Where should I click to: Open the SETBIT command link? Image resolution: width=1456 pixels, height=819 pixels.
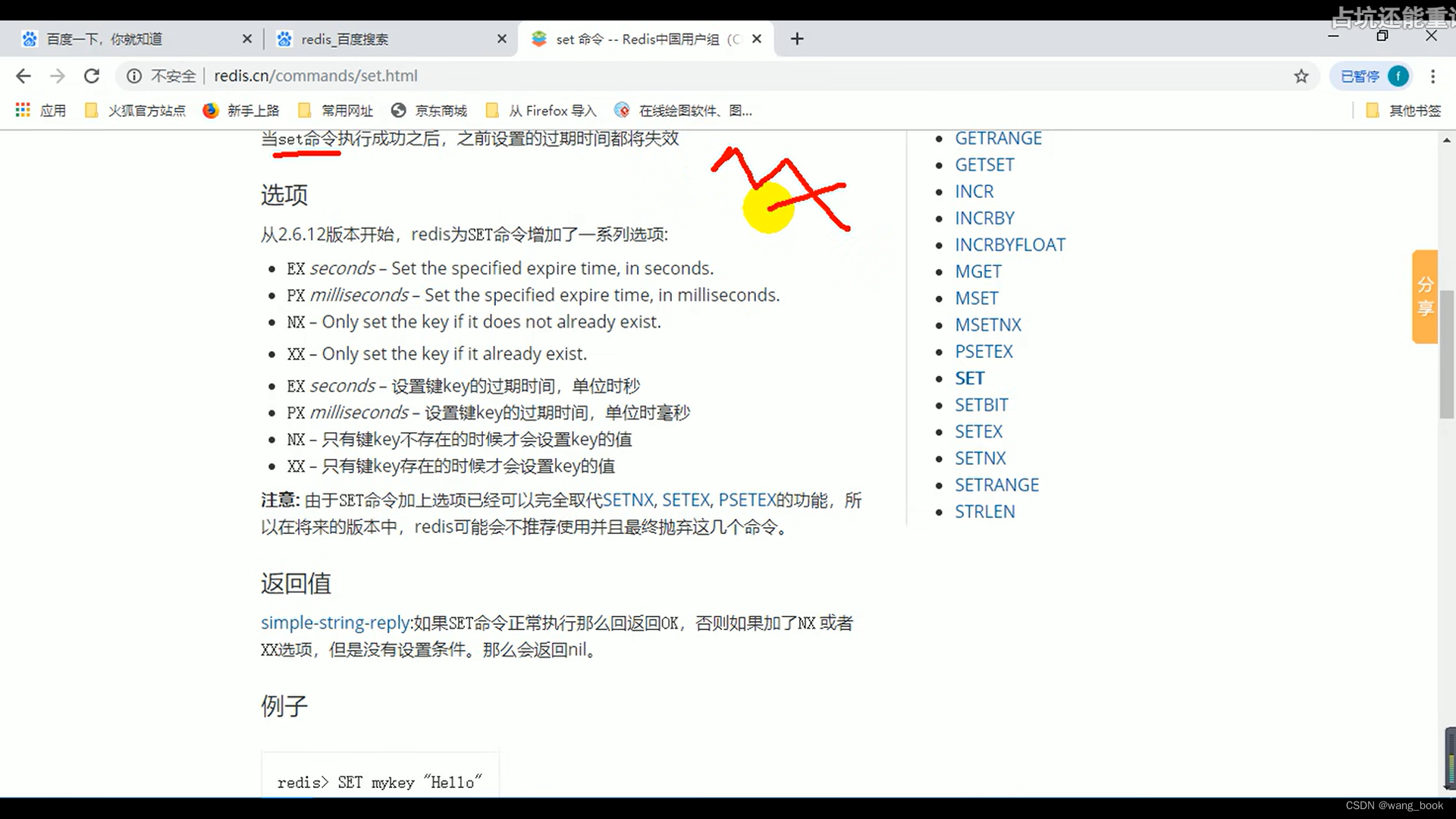pyautogui.click(x=981, y=405)
